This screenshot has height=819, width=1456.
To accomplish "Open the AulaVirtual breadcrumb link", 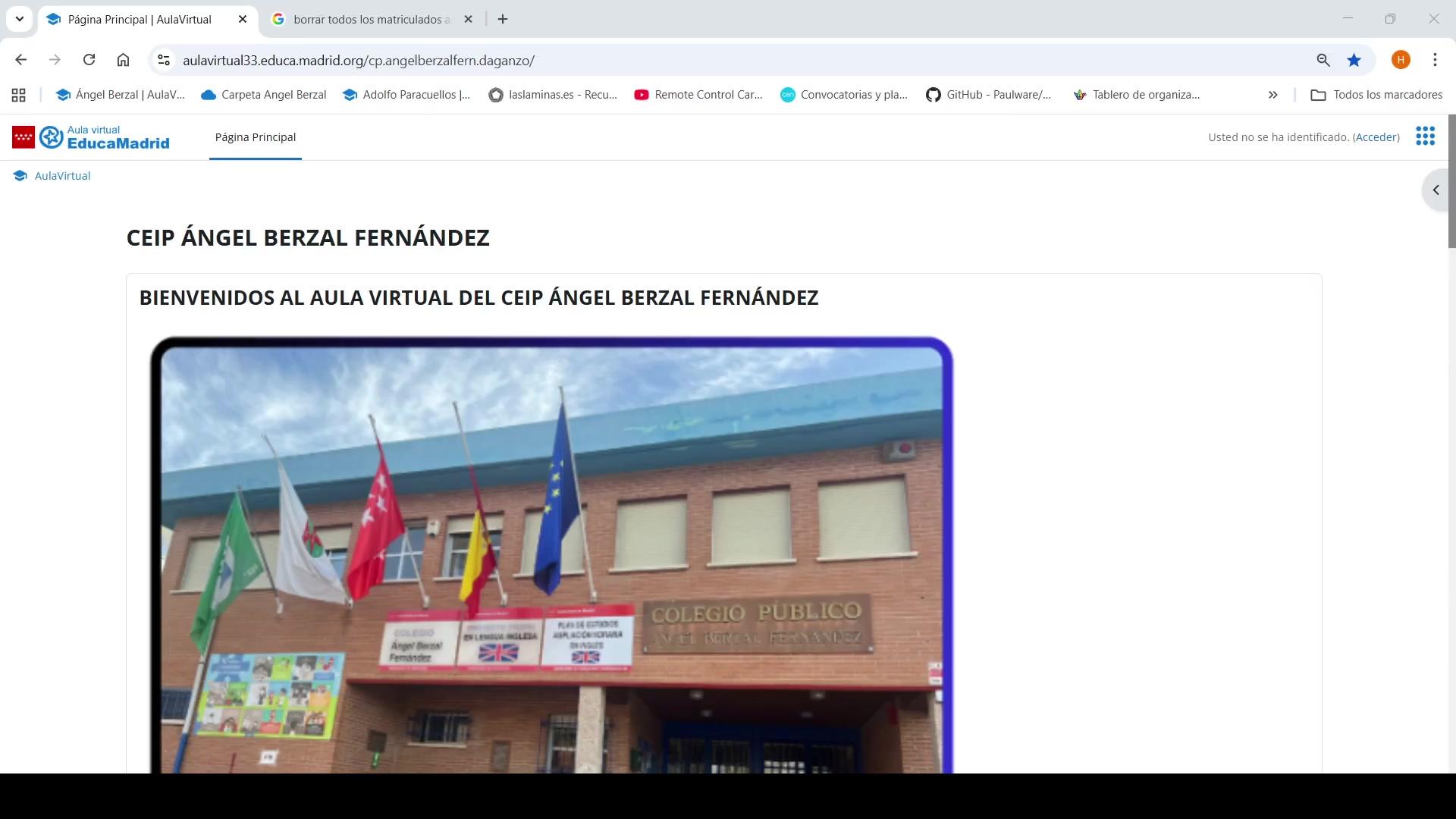I will [x=62, y=176].
